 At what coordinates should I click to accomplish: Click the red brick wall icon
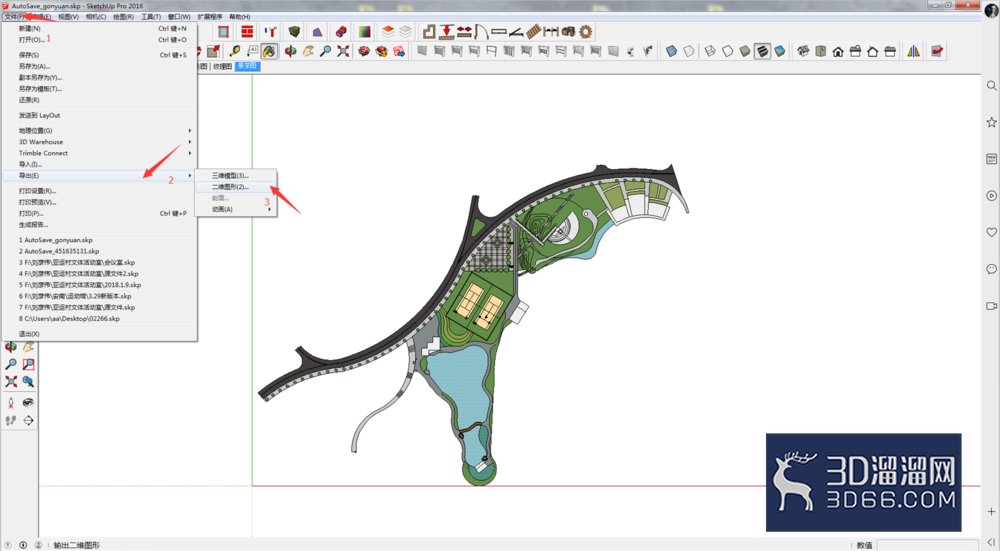click(247, 31)
